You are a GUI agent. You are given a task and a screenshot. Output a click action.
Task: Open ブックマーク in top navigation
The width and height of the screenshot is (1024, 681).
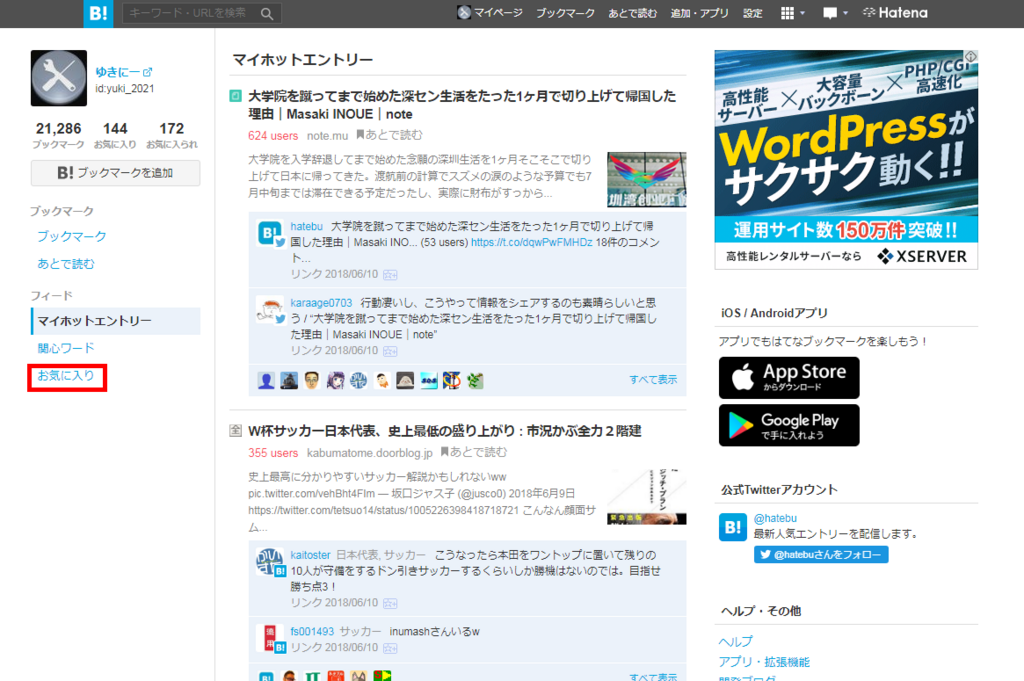[x=566, y=13]
